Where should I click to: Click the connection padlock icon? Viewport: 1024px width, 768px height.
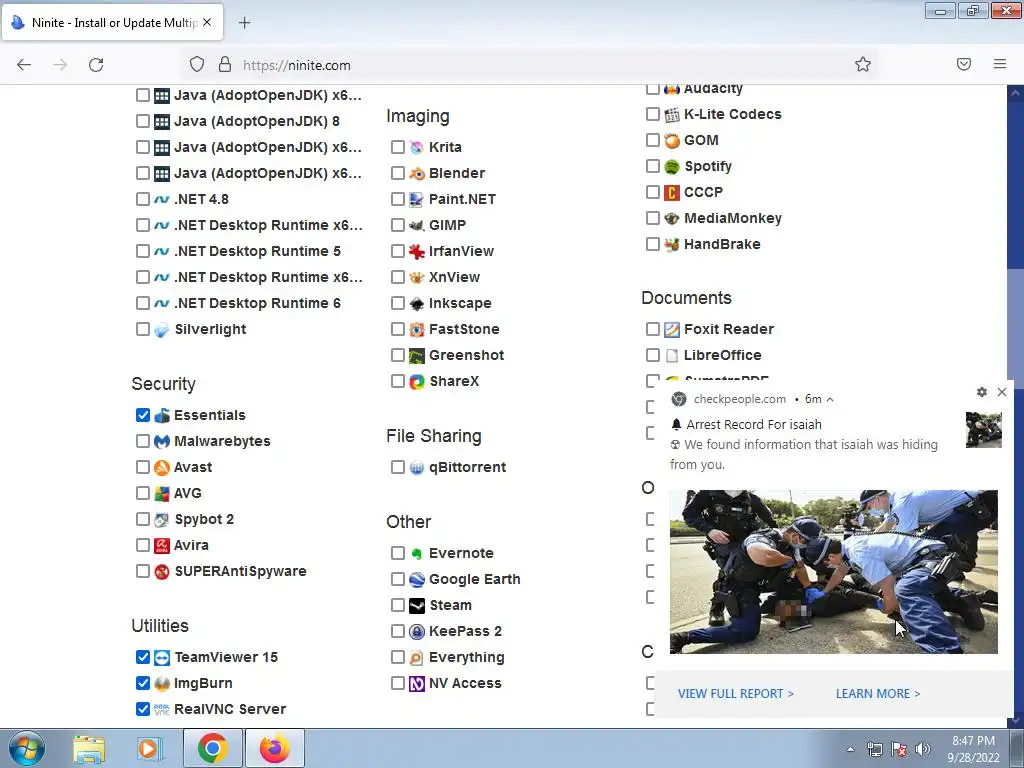pos(225,65)
